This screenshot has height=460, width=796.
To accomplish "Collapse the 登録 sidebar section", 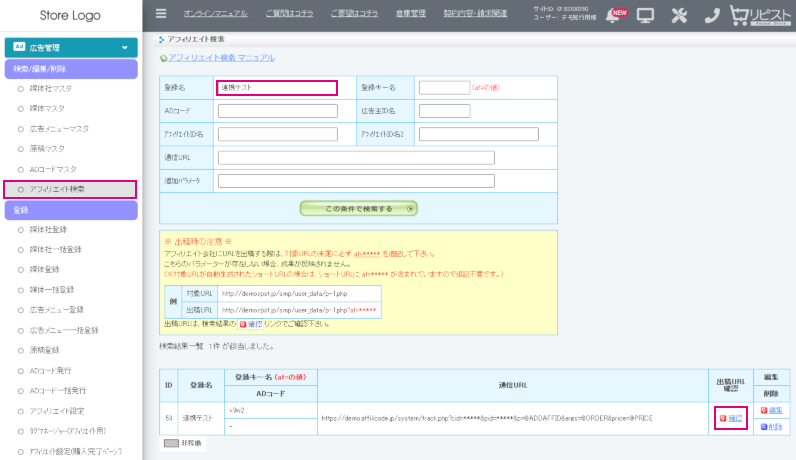I will tap(70, 210).
